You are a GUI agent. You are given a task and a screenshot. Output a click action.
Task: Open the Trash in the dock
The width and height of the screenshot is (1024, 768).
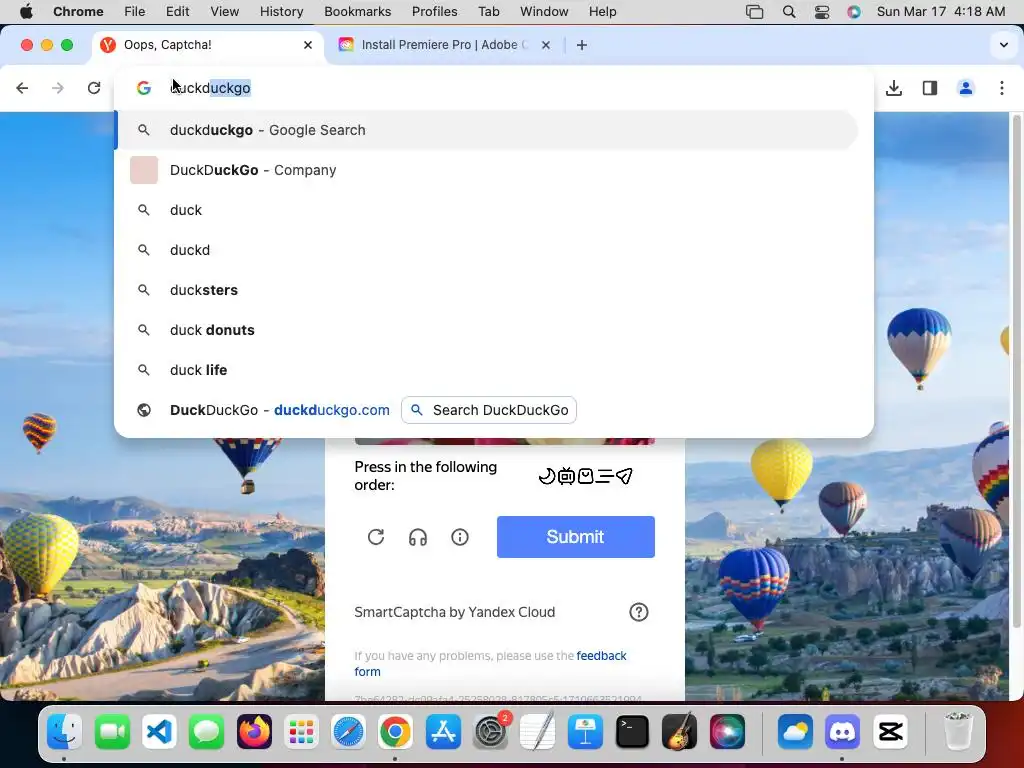click(x=958, y=731)
